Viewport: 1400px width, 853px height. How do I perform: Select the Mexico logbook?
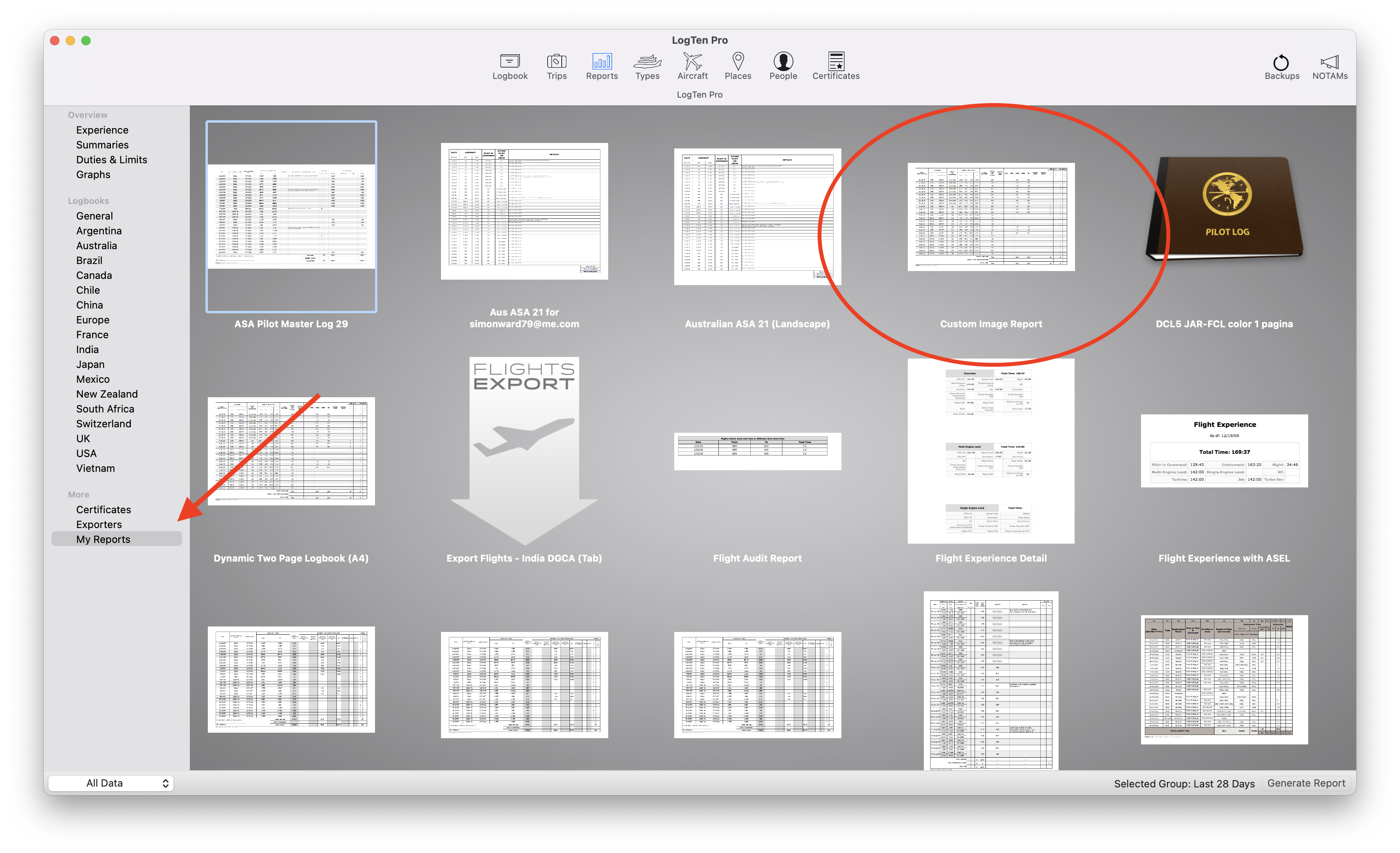click(93, 379)
